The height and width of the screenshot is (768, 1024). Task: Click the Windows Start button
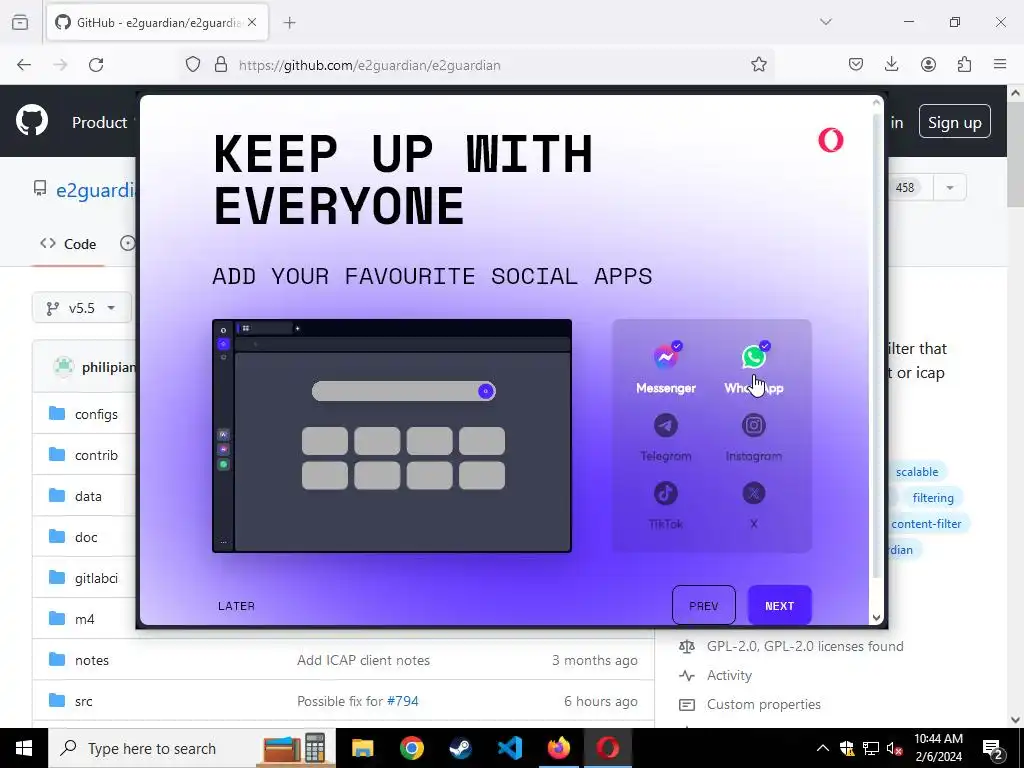pos(24,748)
